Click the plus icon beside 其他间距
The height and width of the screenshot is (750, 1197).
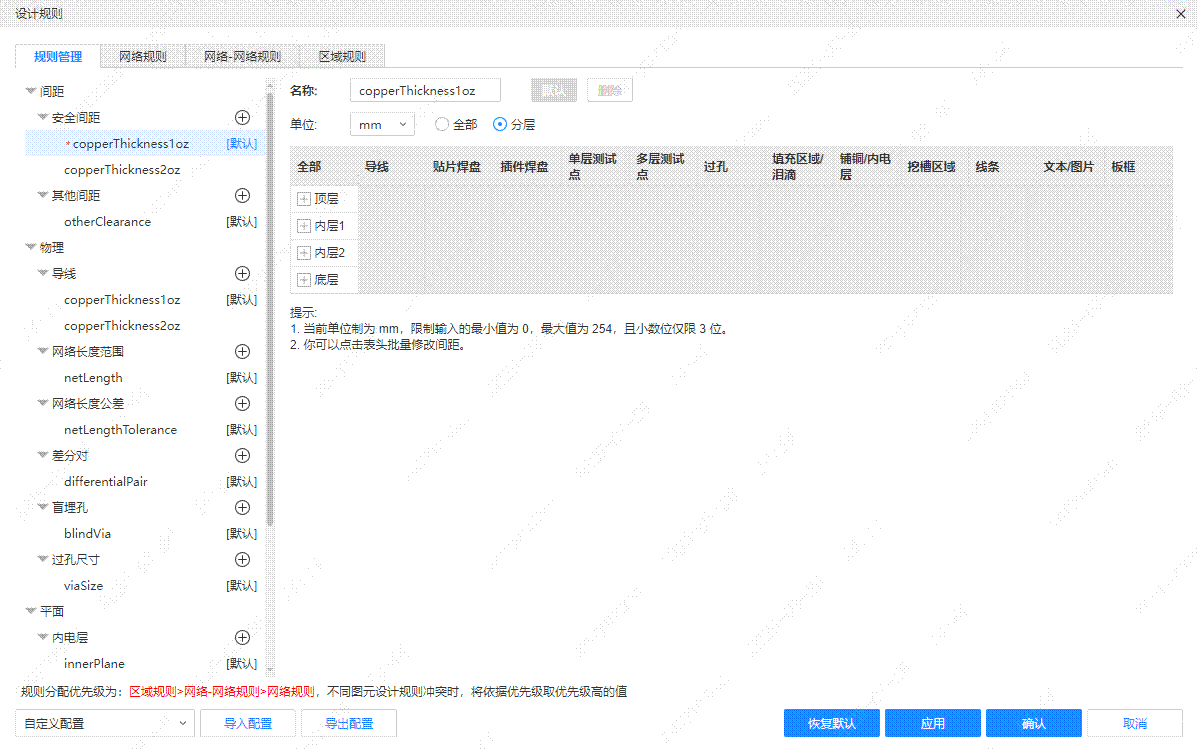tap(242, 195)
